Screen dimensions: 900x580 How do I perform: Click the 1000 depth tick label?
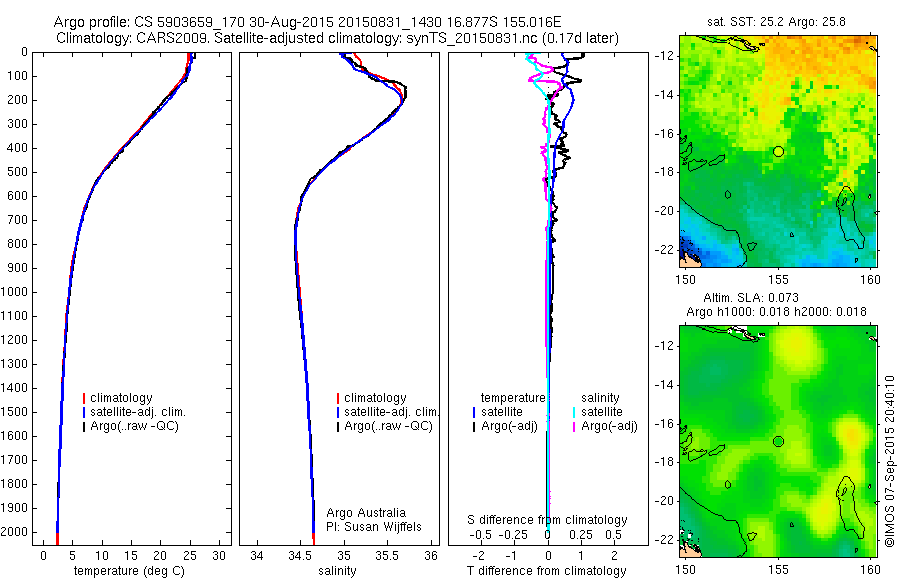point(14,292)
